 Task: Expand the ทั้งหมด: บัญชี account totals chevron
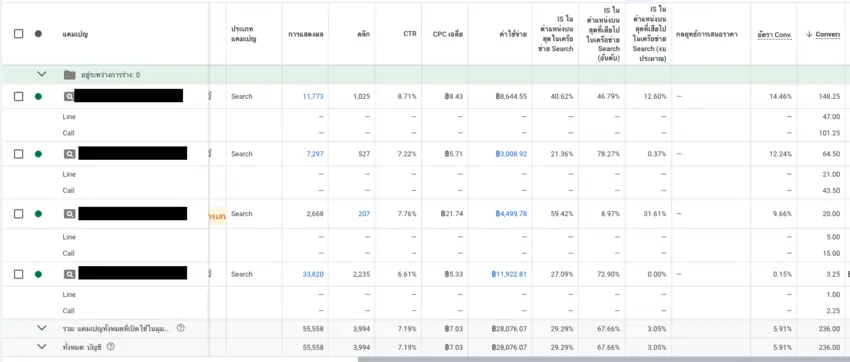(42, 346)
